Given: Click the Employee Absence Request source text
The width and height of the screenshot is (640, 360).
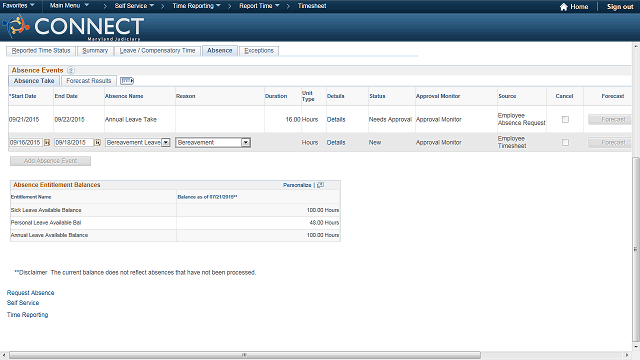Looking at the screenshot, I should coord(521,119).
